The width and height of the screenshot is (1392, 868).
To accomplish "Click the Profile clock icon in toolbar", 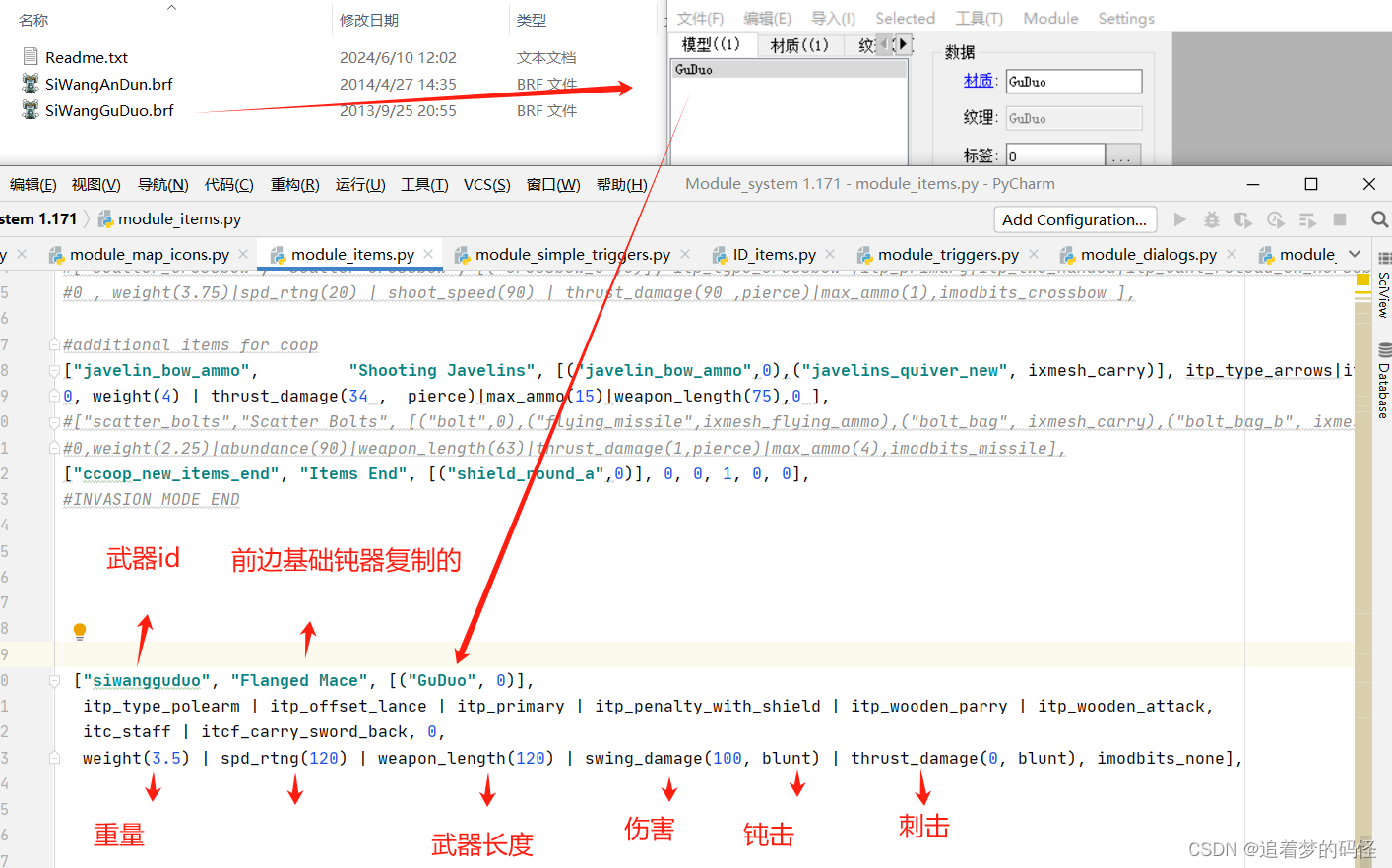I will [1276, 219].
